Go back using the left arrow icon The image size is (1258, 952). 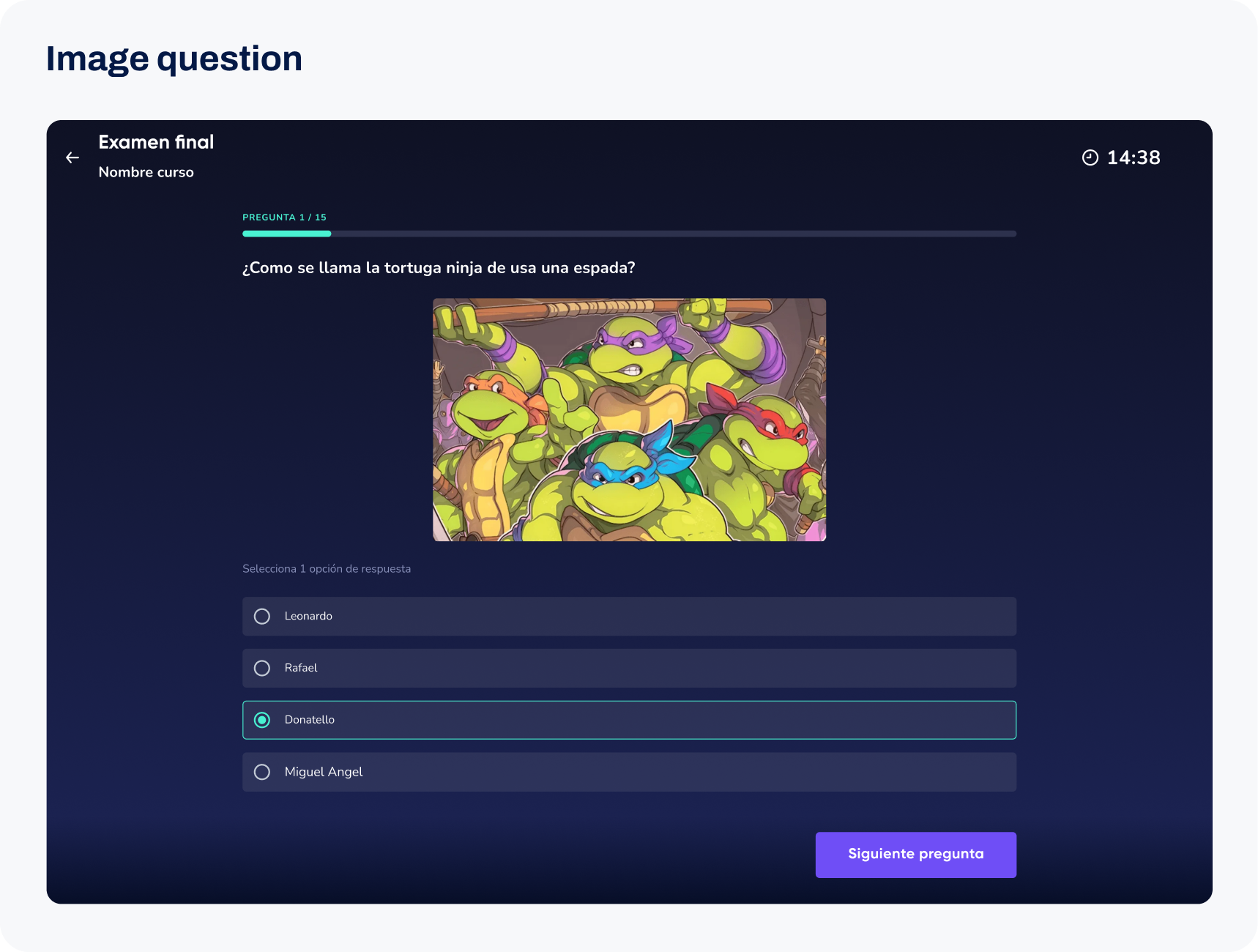click(72, 157)
